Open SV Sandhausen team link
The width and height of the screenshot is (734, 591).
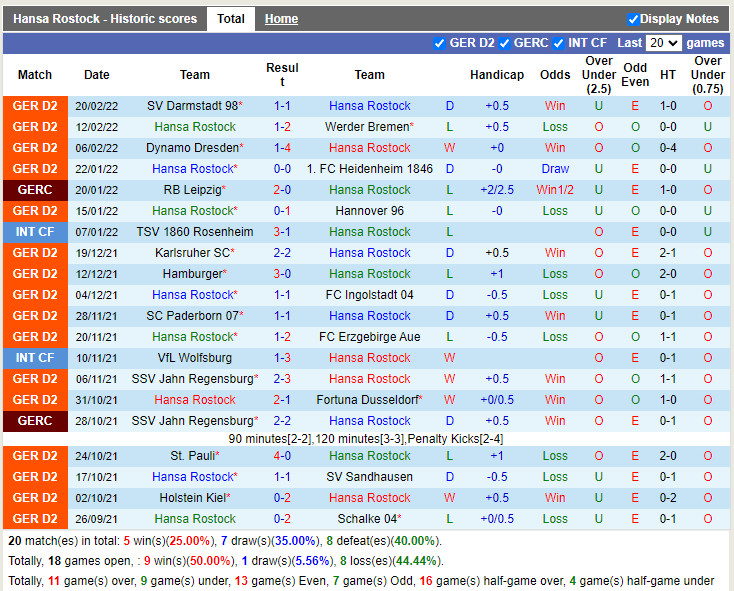click(x=370, y=477)
